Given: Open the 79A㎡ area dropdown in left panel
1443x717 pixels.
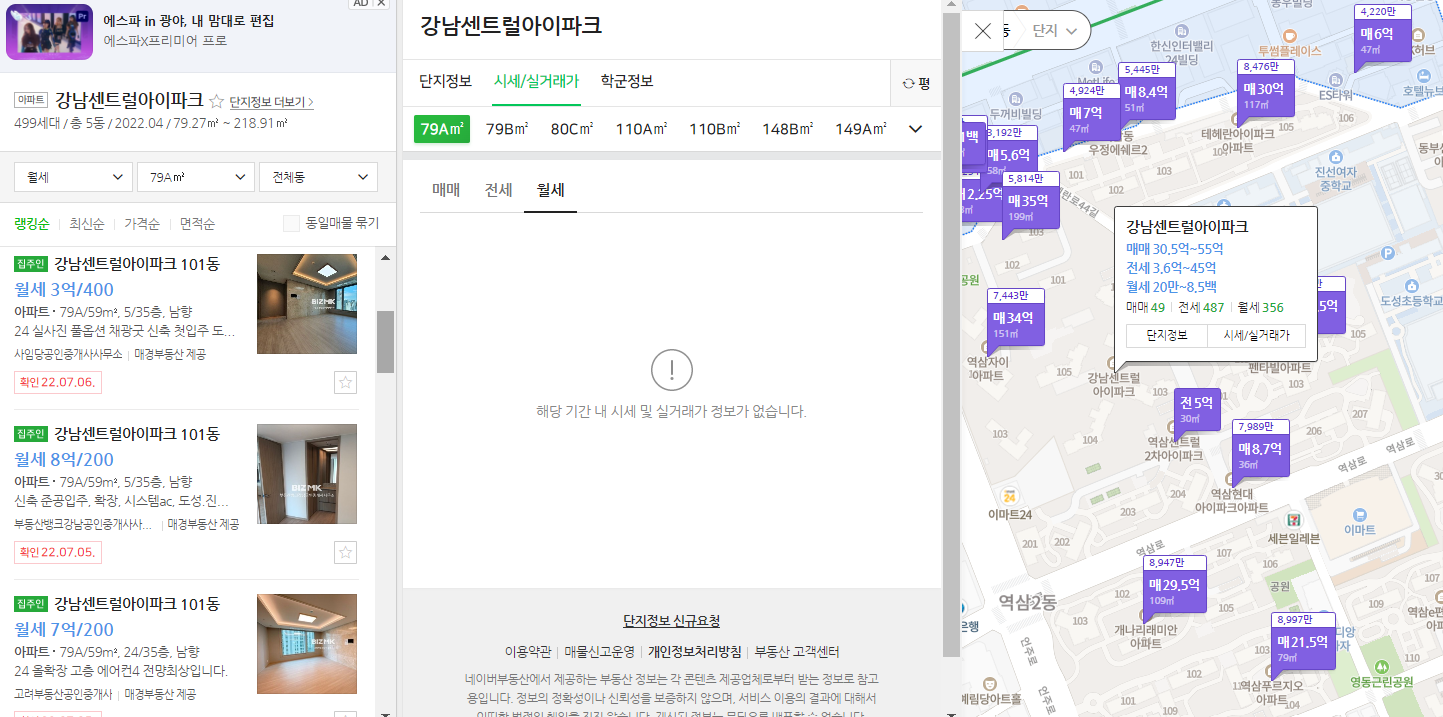Looking at the screenshot, I should (x=196, y=177).
